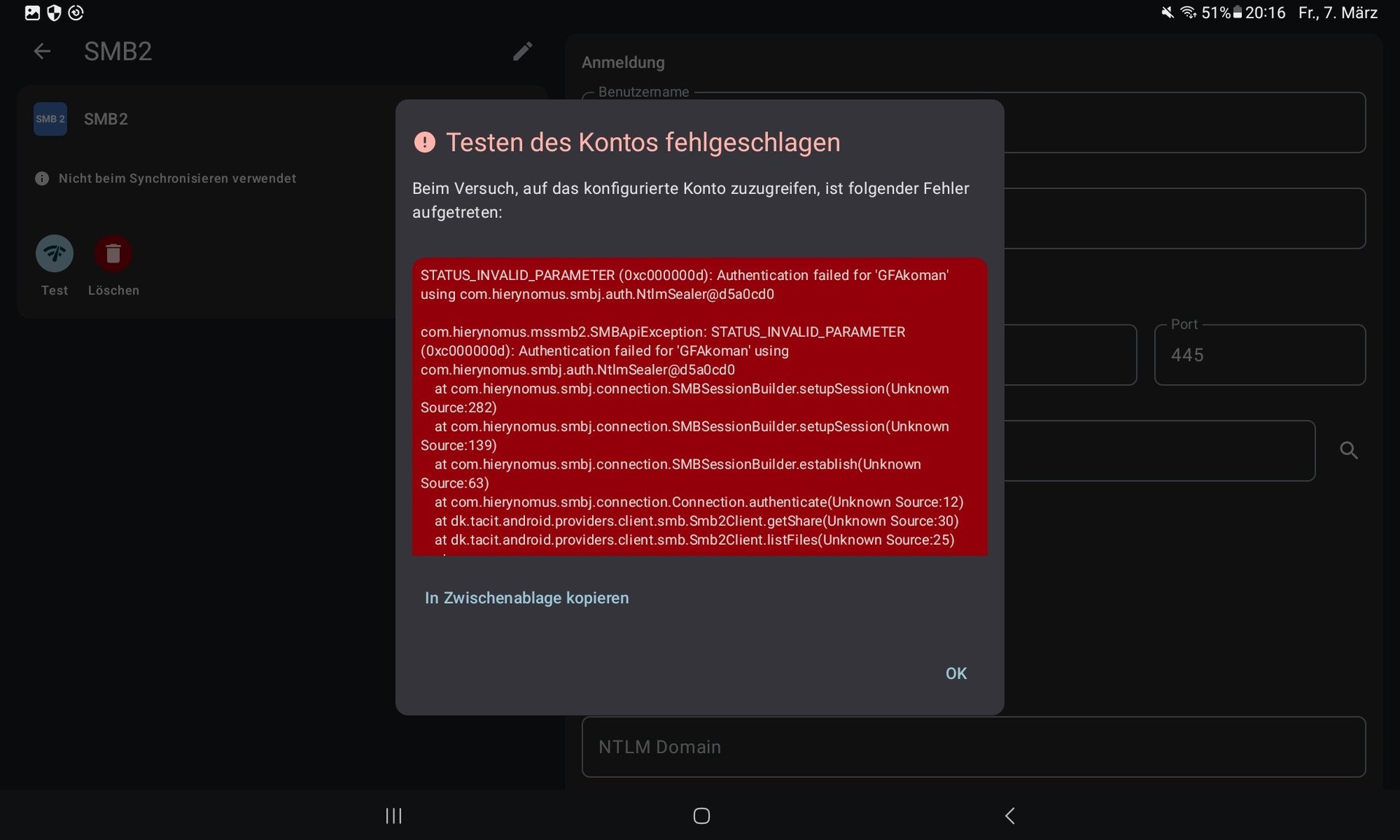Tap the Android home button

pos(701,815)
